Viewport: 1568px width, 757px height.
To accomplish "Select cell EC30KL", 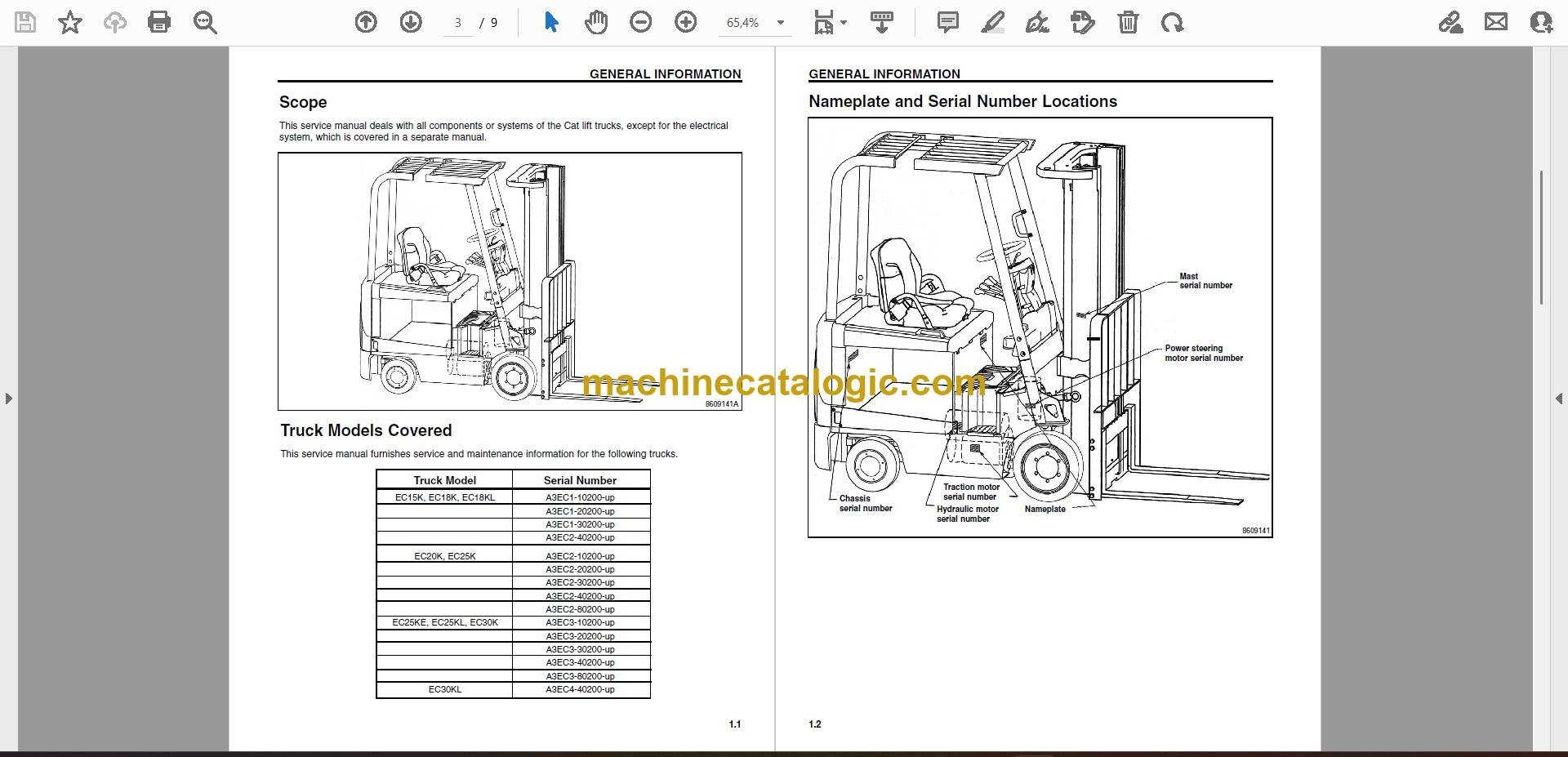I will 445,689.
